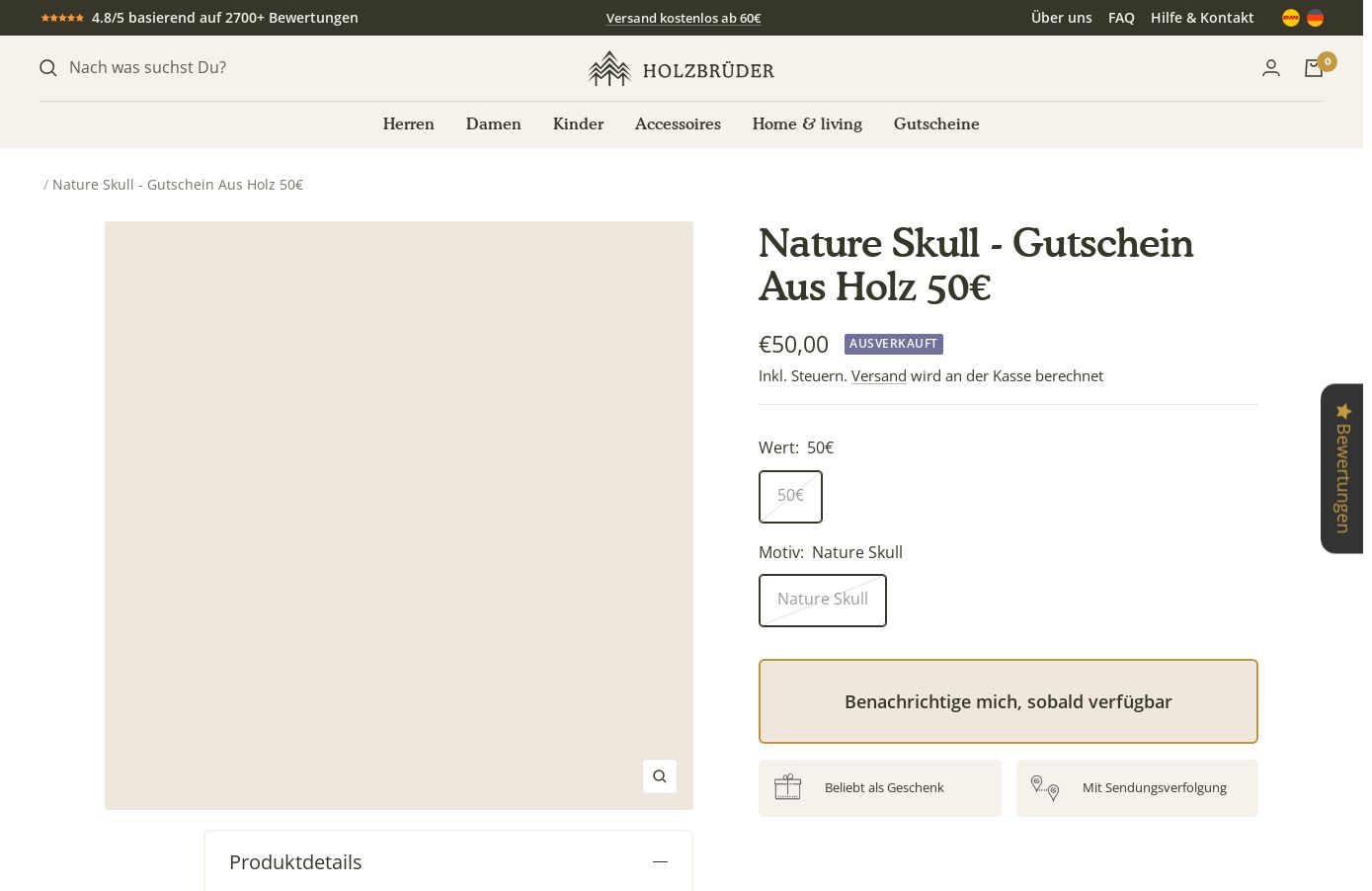The width and height of the screenshot is (1372, 891).
Task: Click the search magnifier icon
Action: 47,68
